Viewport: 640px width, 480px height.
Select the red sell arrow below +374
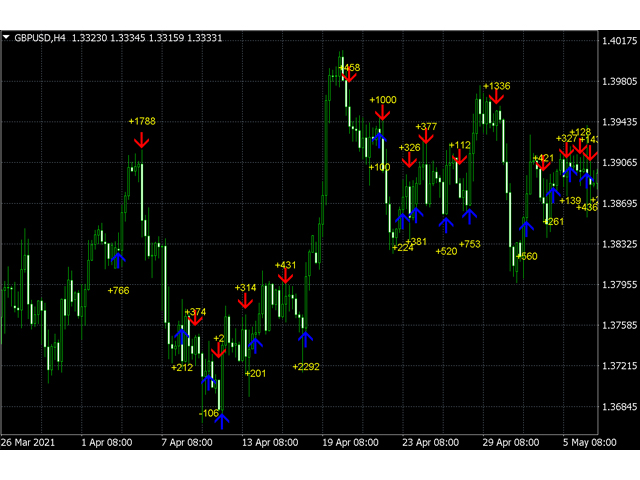(195, 320)
